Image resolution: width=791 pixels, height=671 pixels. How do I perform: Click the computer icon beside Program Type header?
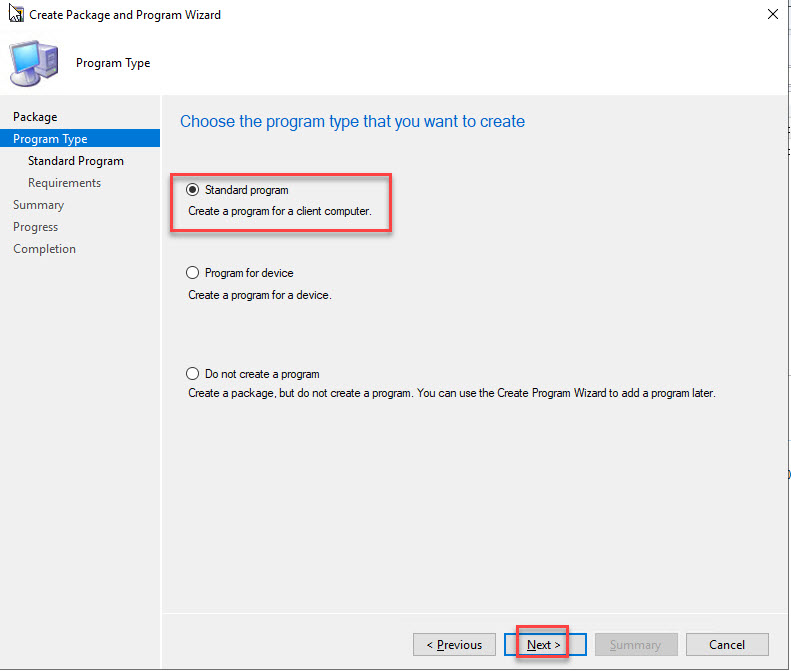(34, 63)
